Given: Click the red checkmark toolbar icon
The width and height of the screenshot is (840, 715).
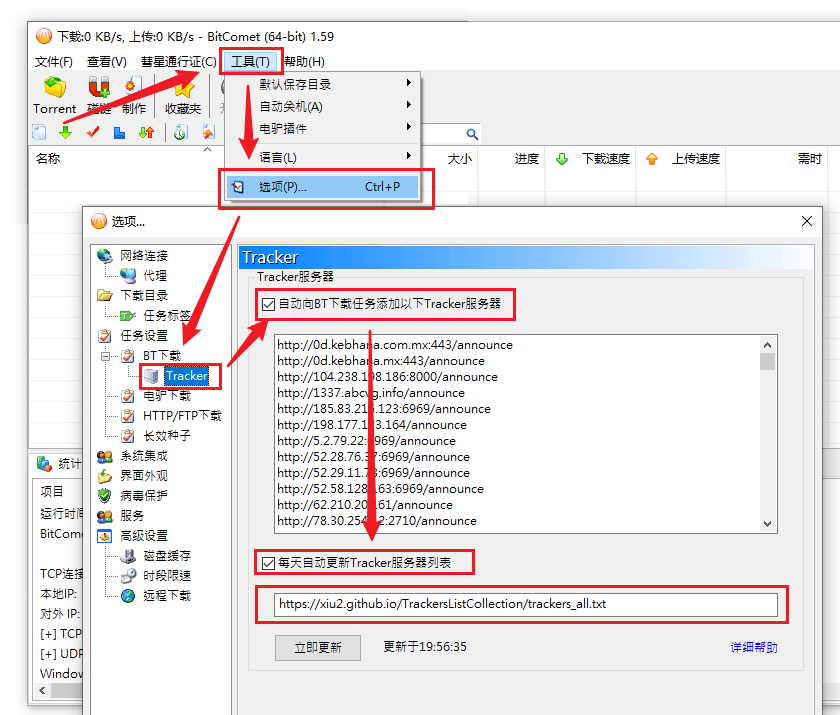Looking at the screenshot, I should click(x=93, y=132).
